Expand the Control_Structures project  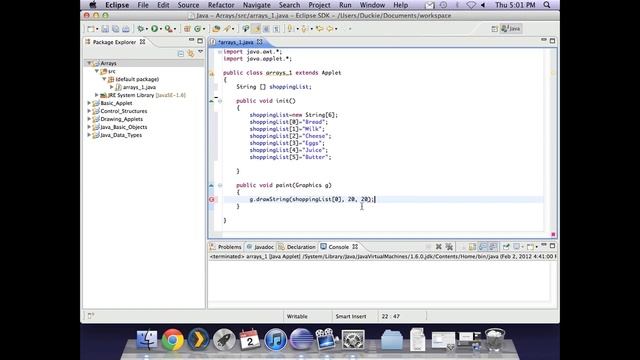click(x=89, y=111)
